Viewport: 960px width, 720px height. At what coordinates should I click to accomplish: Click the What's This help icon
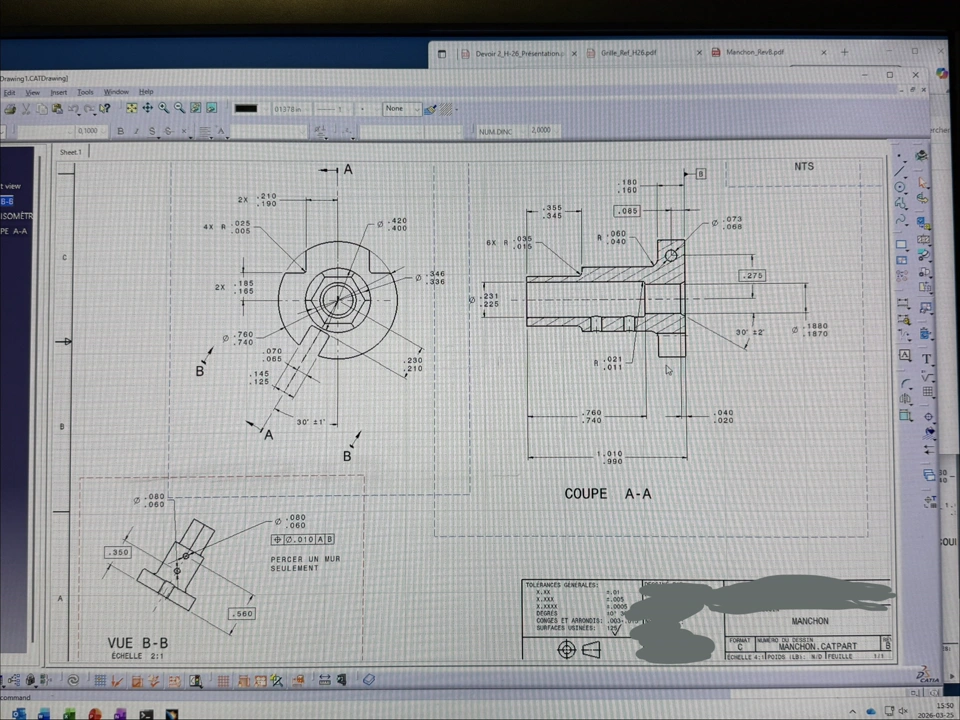click(x=105, y=108)
